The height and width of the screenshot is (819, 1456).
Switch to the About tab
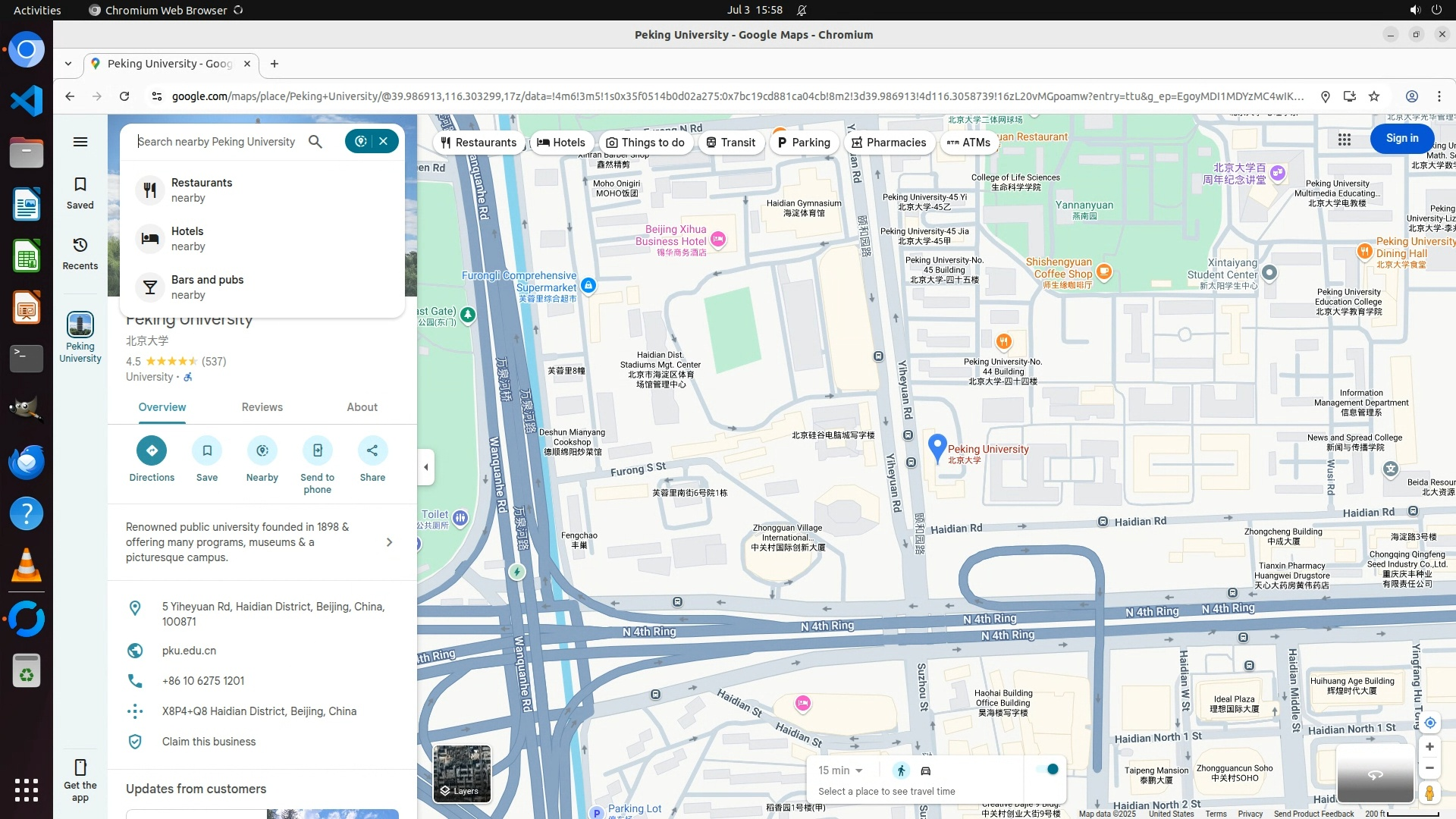[x=362, y=407]
